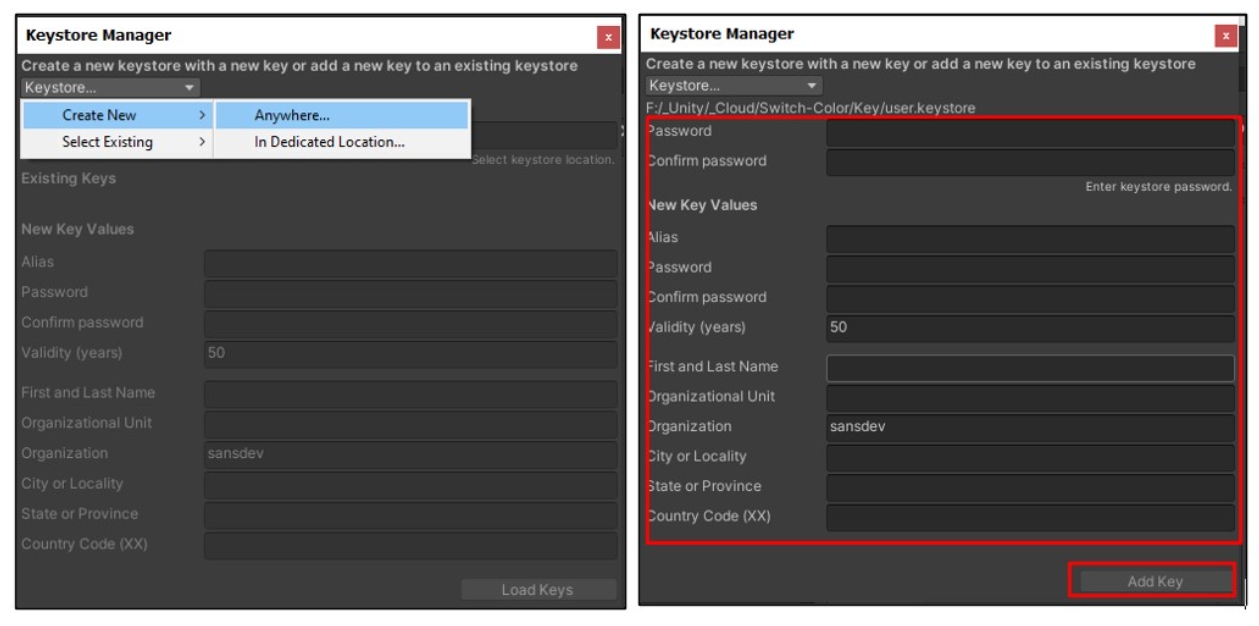This screenshot has height=626, width=1259.
Task: Collapse the Keystore... dropdown with open menu
Action: click(110, 88)
